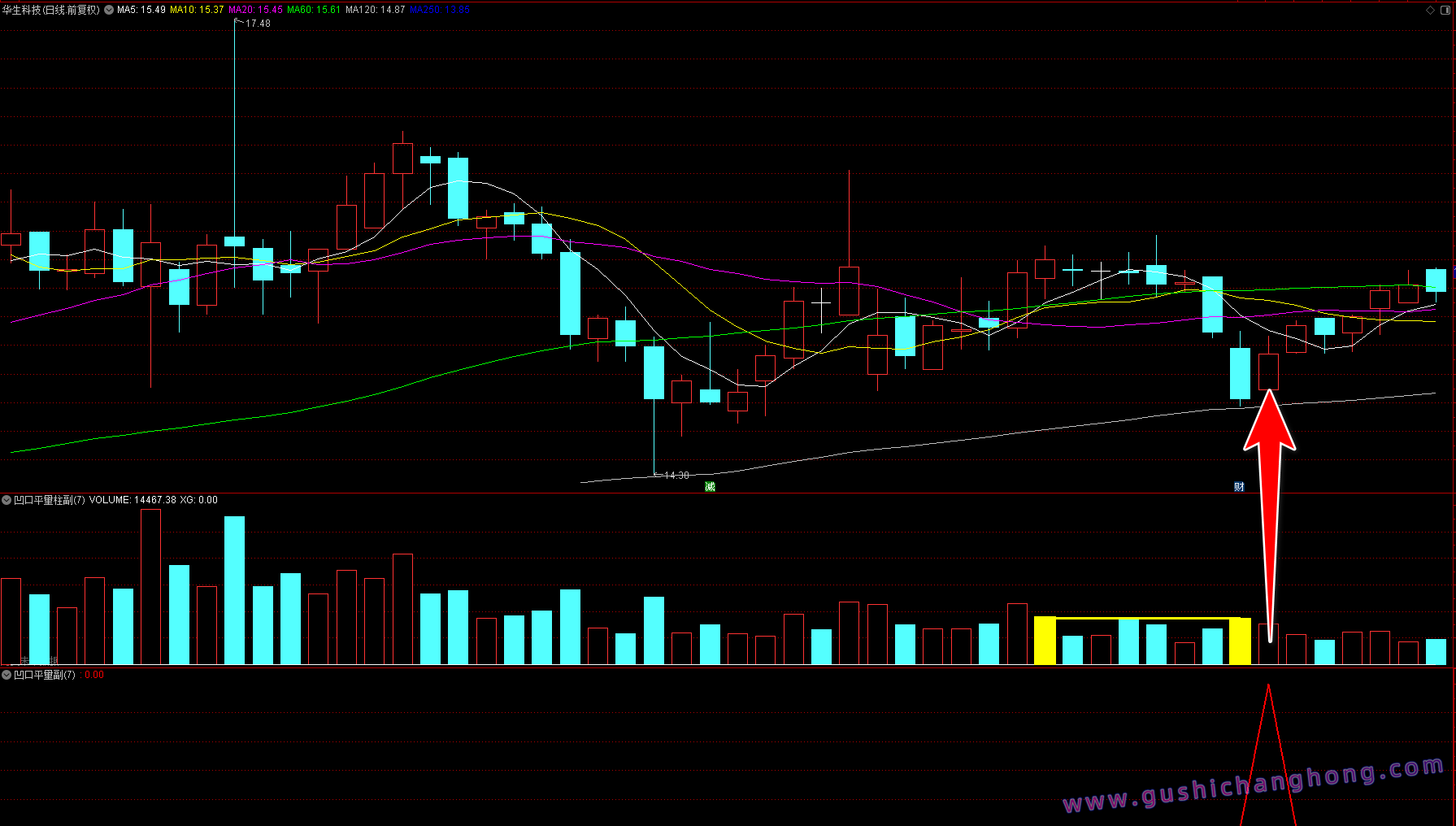
Task: Click the 17.48 high price flag marker
Action: (257, 24)
